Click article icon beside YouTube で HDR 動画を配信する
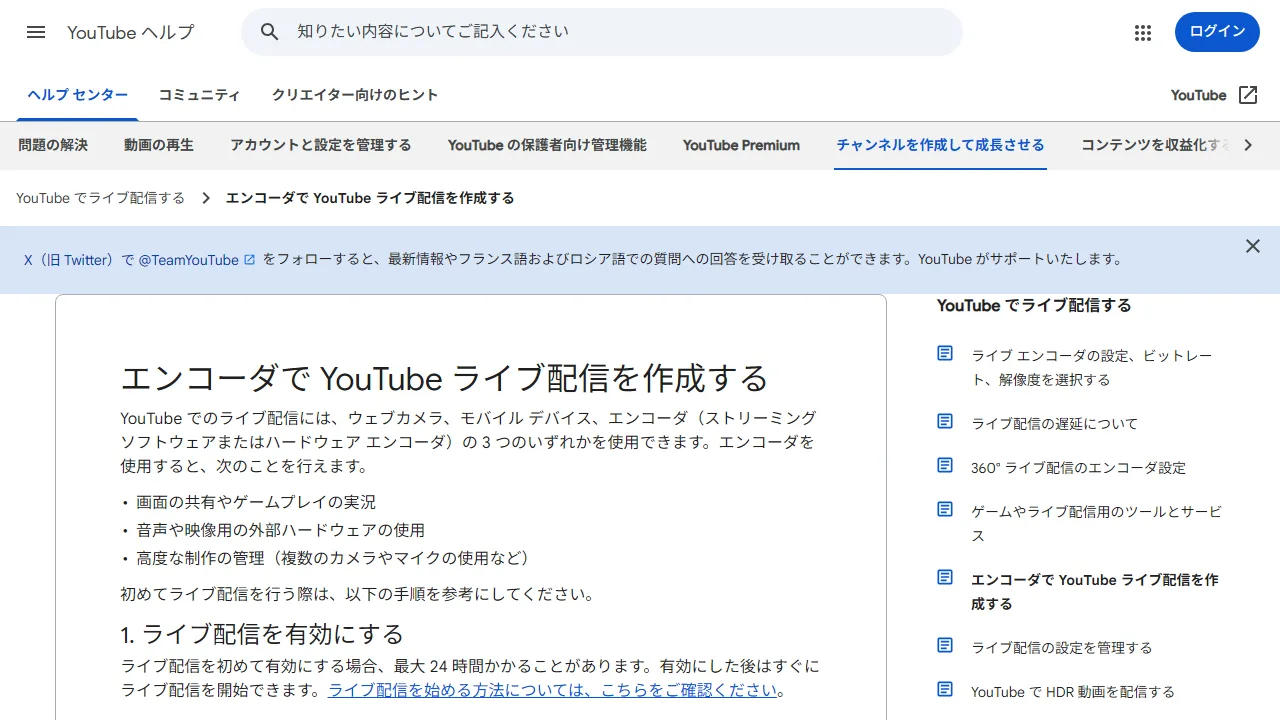1280x720 pixels. coord(945,690)
